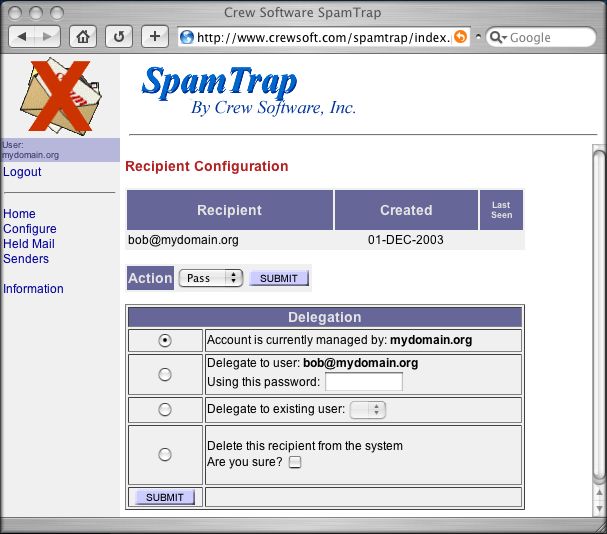Tick the Are you sure checkbox

(295, 462)
